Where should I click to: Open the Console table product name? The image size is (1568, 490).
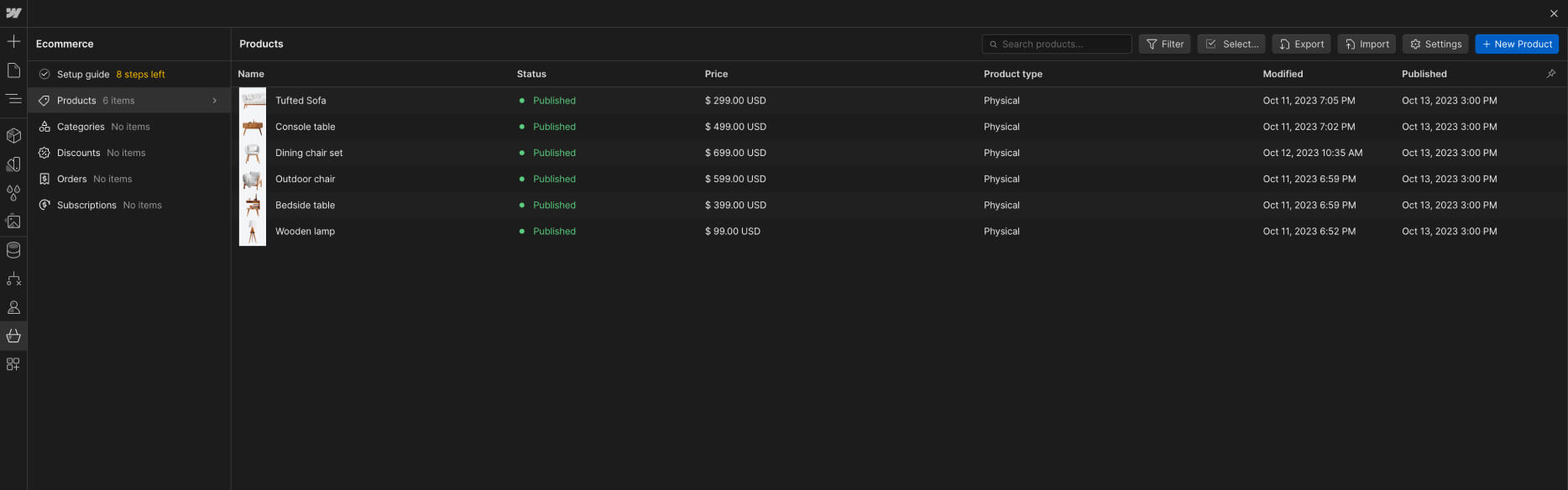click(x=306, y=127)
